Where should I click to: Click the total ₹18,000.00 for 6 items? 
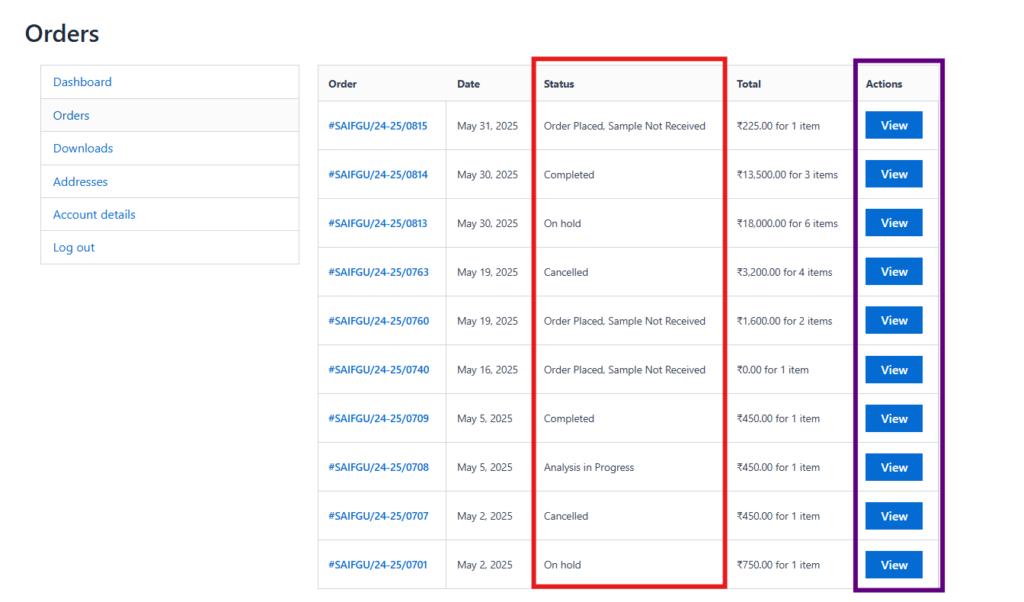(787, 223)
